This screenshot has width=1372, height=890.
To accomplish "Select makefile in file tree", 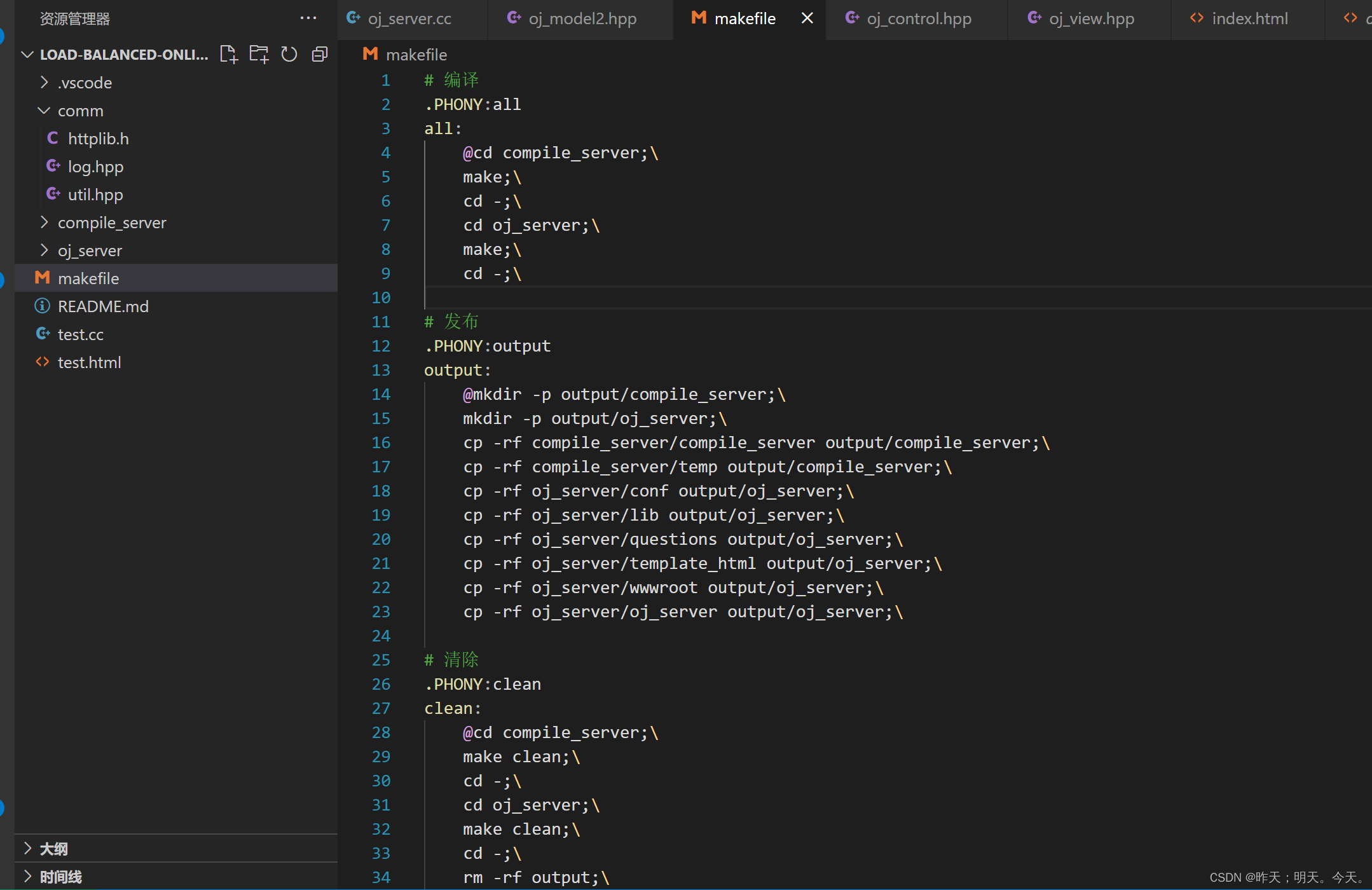I will 175,278.
